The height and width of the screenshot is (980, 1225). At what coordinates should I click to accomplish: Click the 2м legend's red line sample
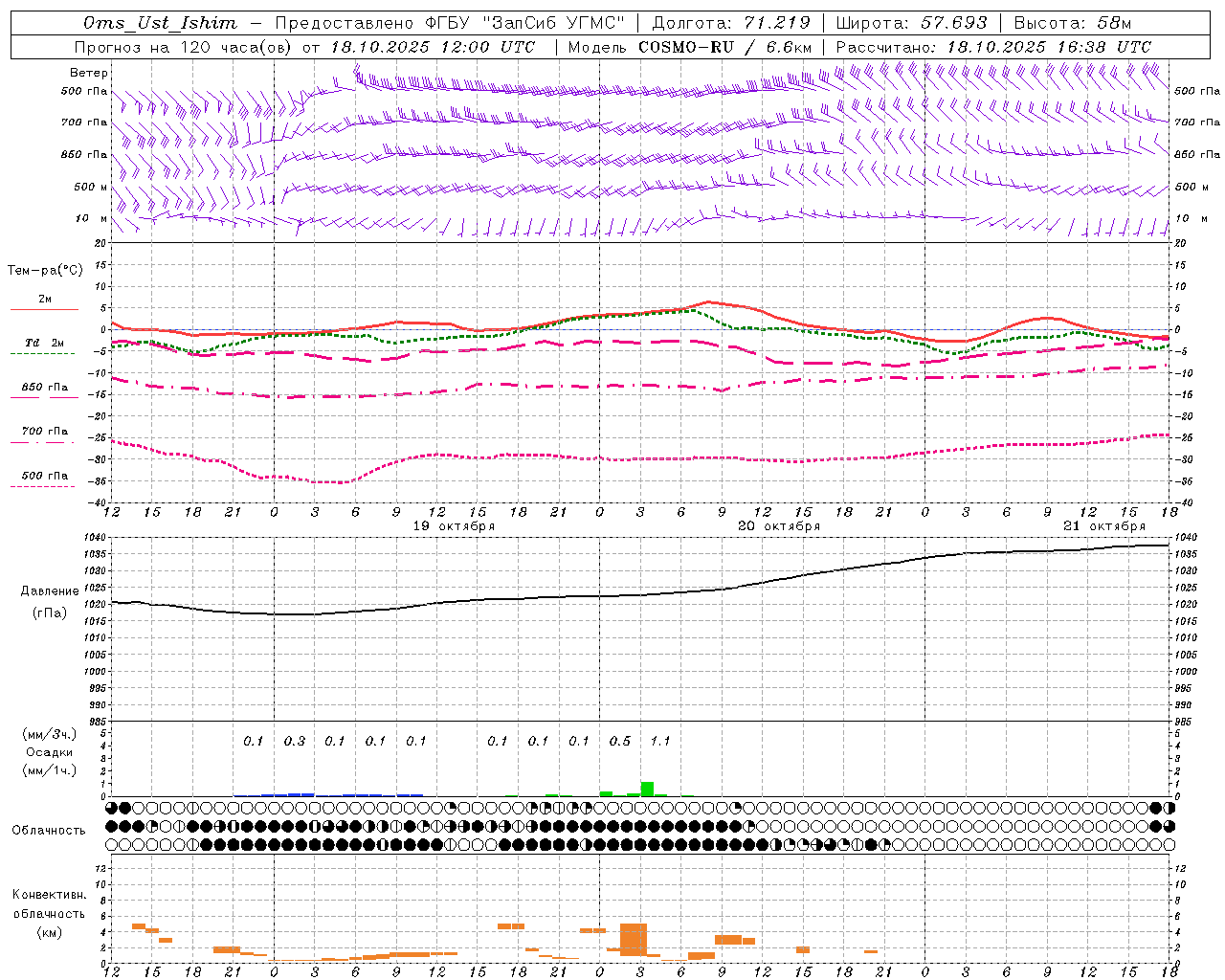44,309
